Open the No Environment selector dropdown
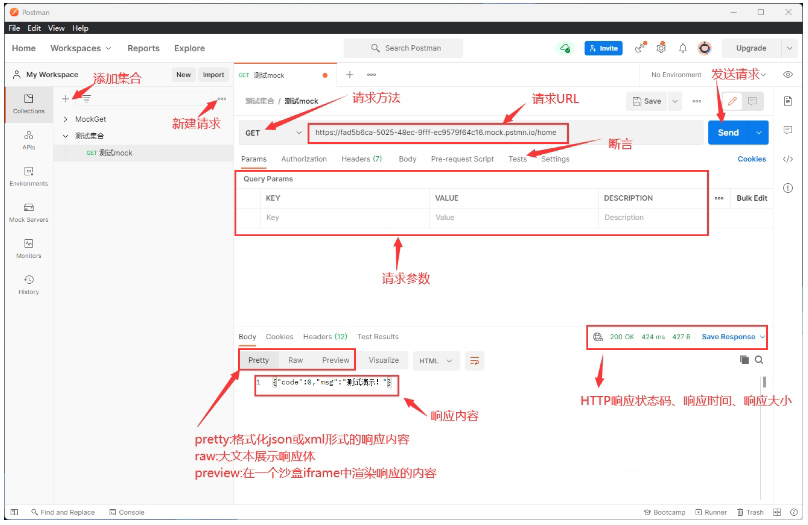 (707, 75)
